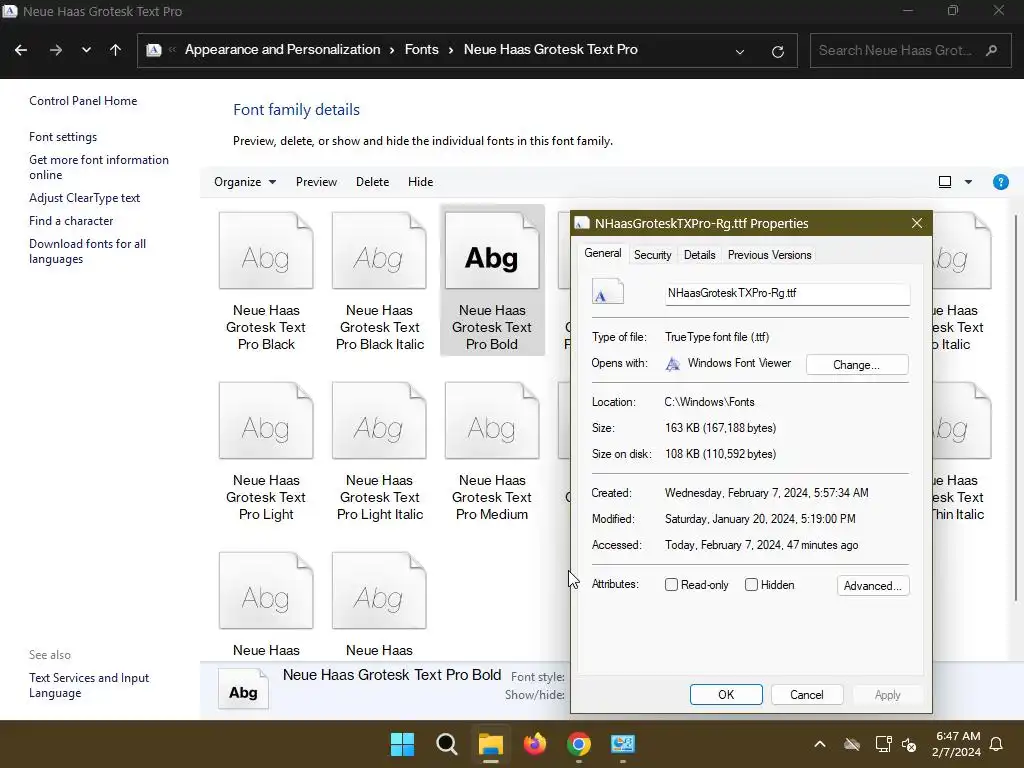
Task: Click Windows Font Viewer icon
Action: (x=672, y=364)
